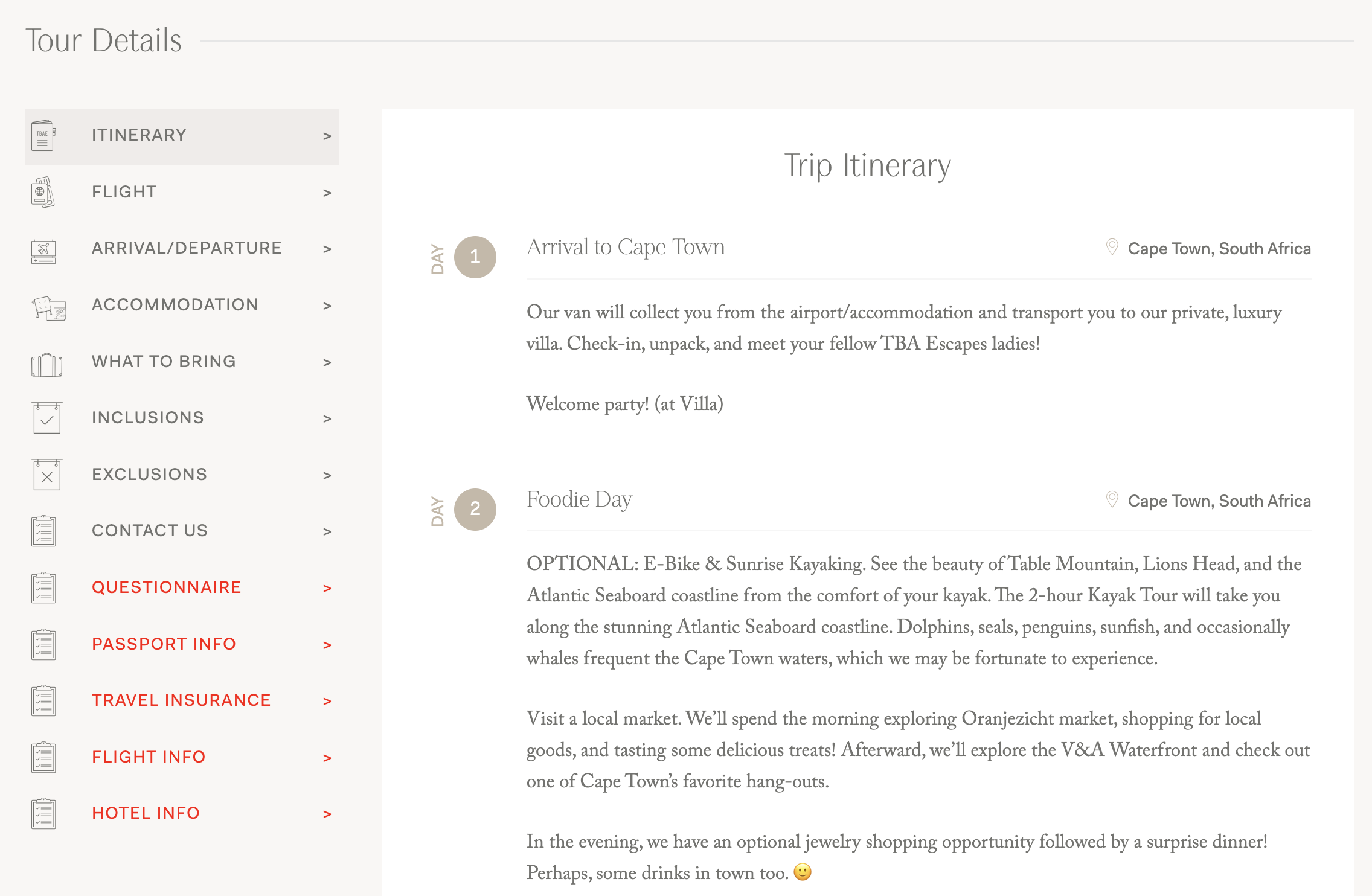Click the Exclusions X icon
This screenshot has width=1372, height=896.
pos(46,475)
